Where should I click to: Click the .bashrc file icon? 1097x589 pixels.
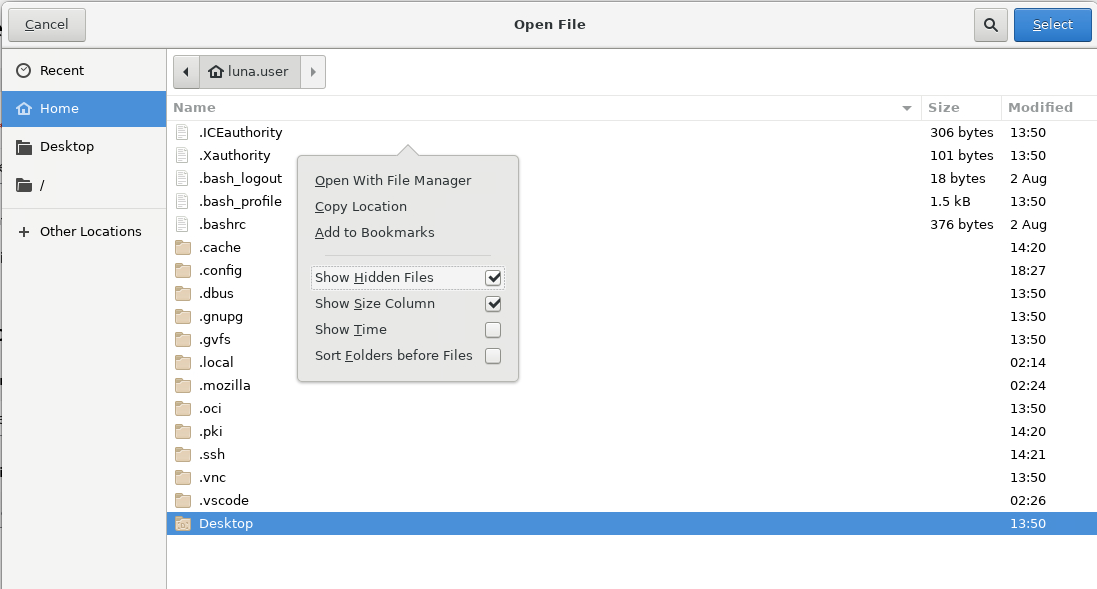point(182,225)
